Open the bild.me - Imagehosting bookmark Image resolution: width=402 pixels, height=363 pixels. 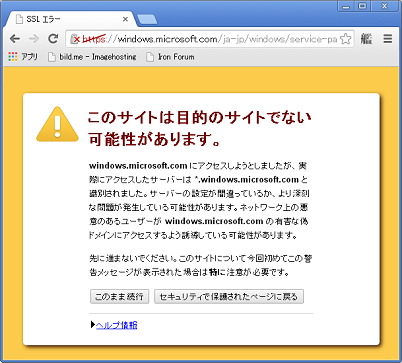coord(92,57)
